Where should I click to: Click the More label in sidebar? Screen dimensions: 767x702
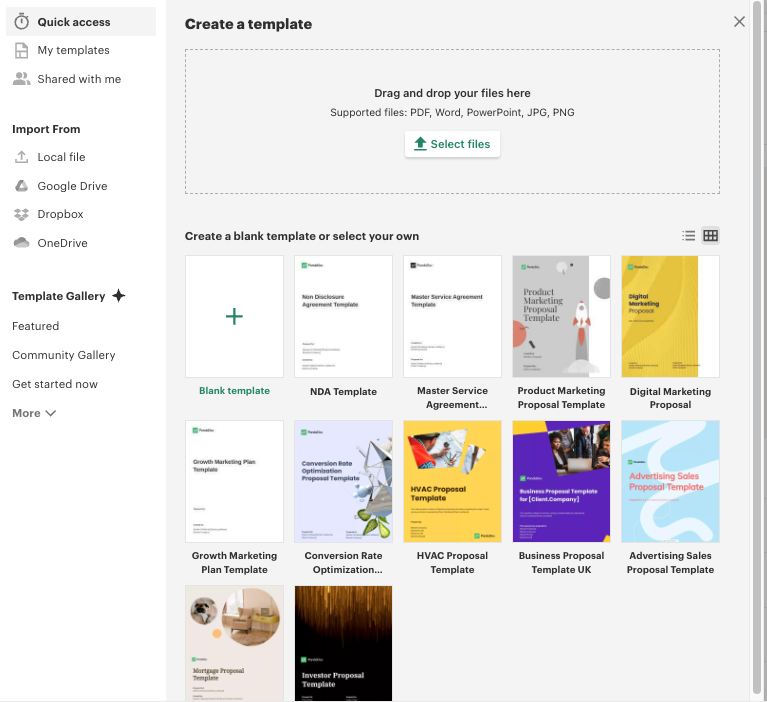(26, 413)
